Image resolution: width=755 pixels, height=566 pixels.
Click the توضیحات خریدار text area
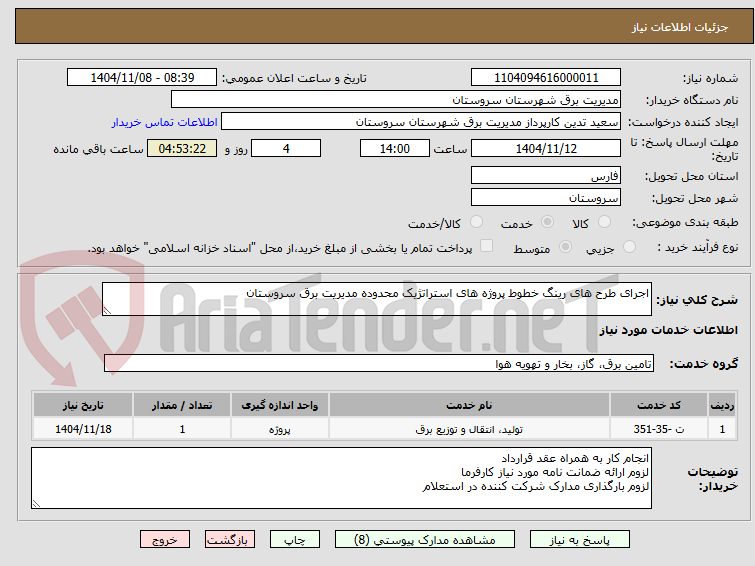click(341, 478)
